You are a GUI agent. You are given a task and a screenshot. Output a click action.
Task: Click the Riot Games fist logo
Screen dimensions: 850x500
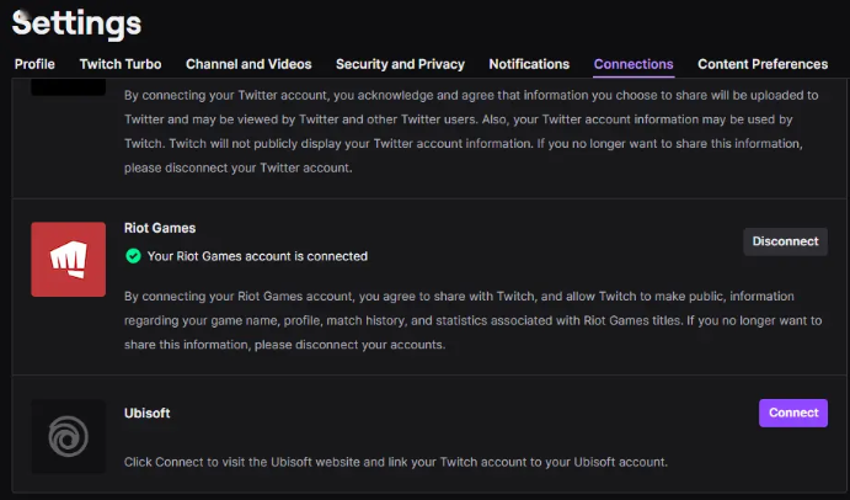point(68,259)
